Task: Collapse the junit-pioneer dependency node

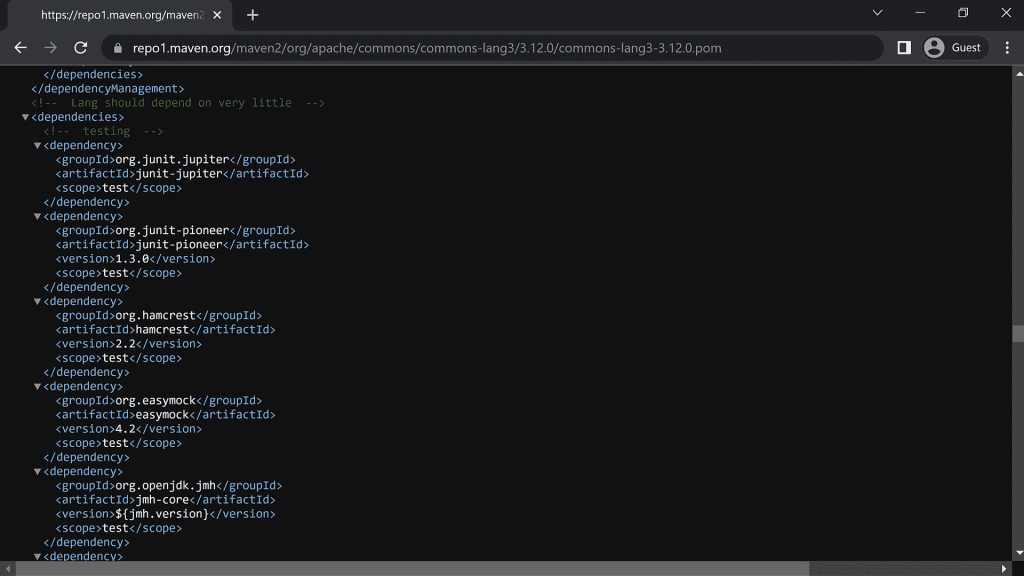Action: point(37,216)
